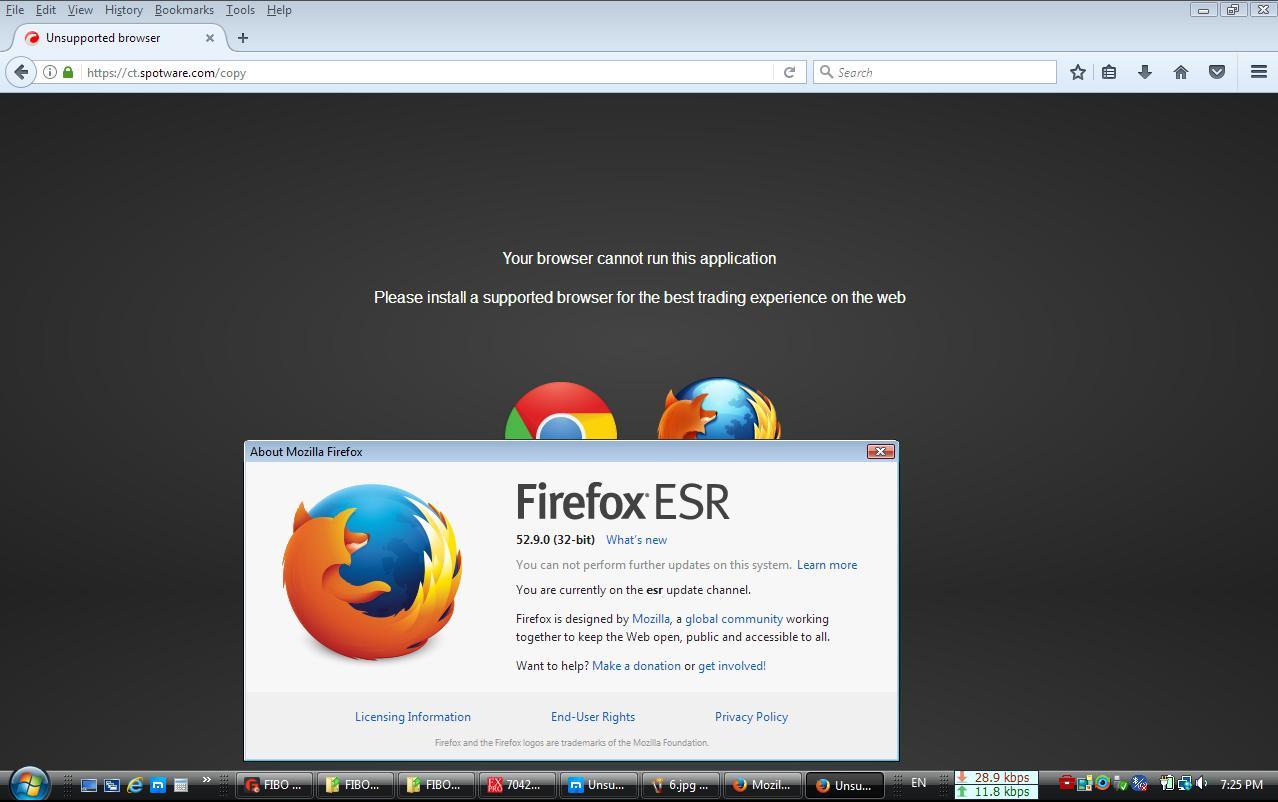Launch Internet Explorer from quick launch
Image resolution: width=1278 pixels, height=802 pixels.
point(135,785)
